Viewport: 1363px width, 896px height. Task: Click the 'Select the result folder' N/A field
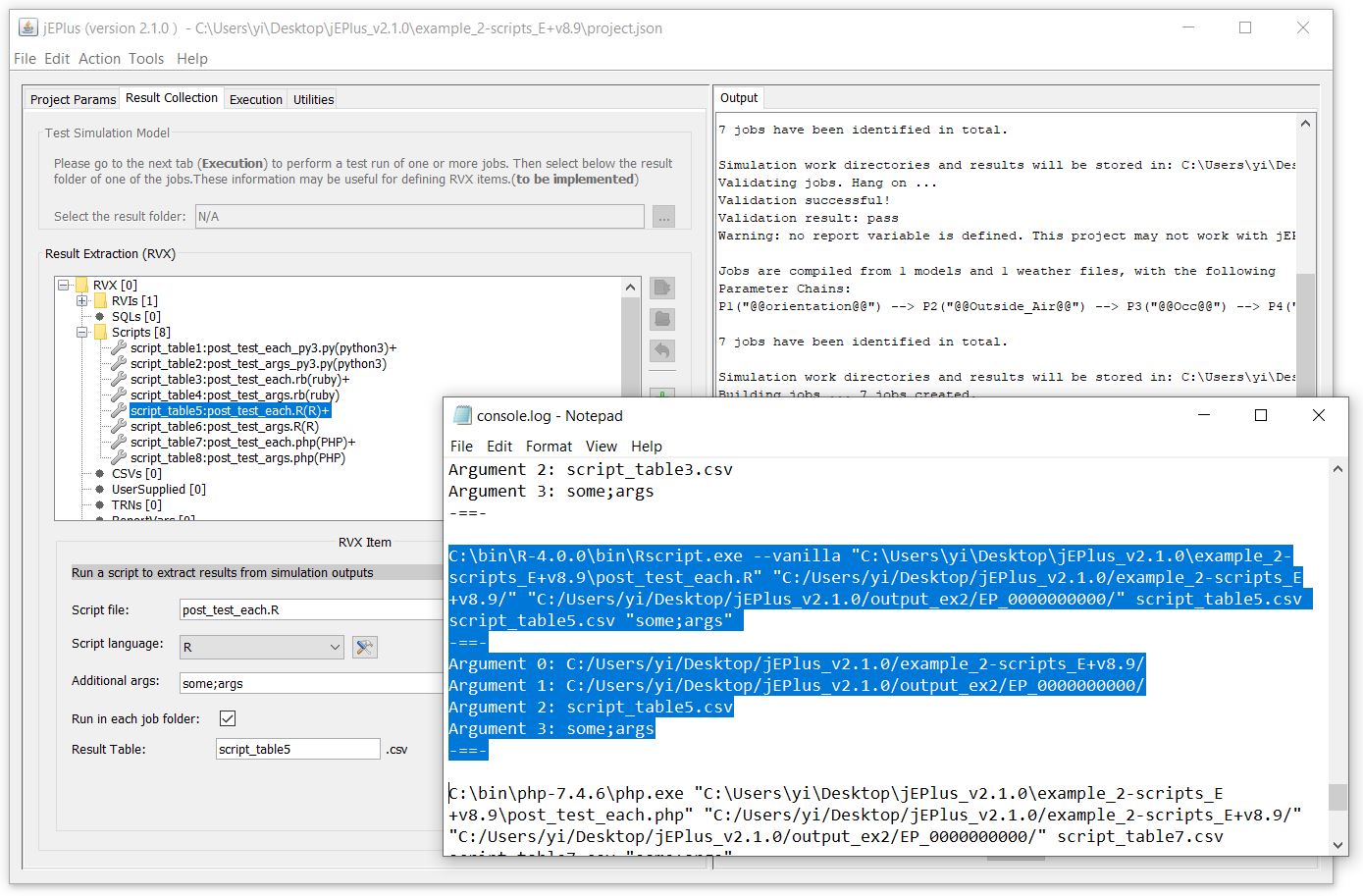(420, 217)
